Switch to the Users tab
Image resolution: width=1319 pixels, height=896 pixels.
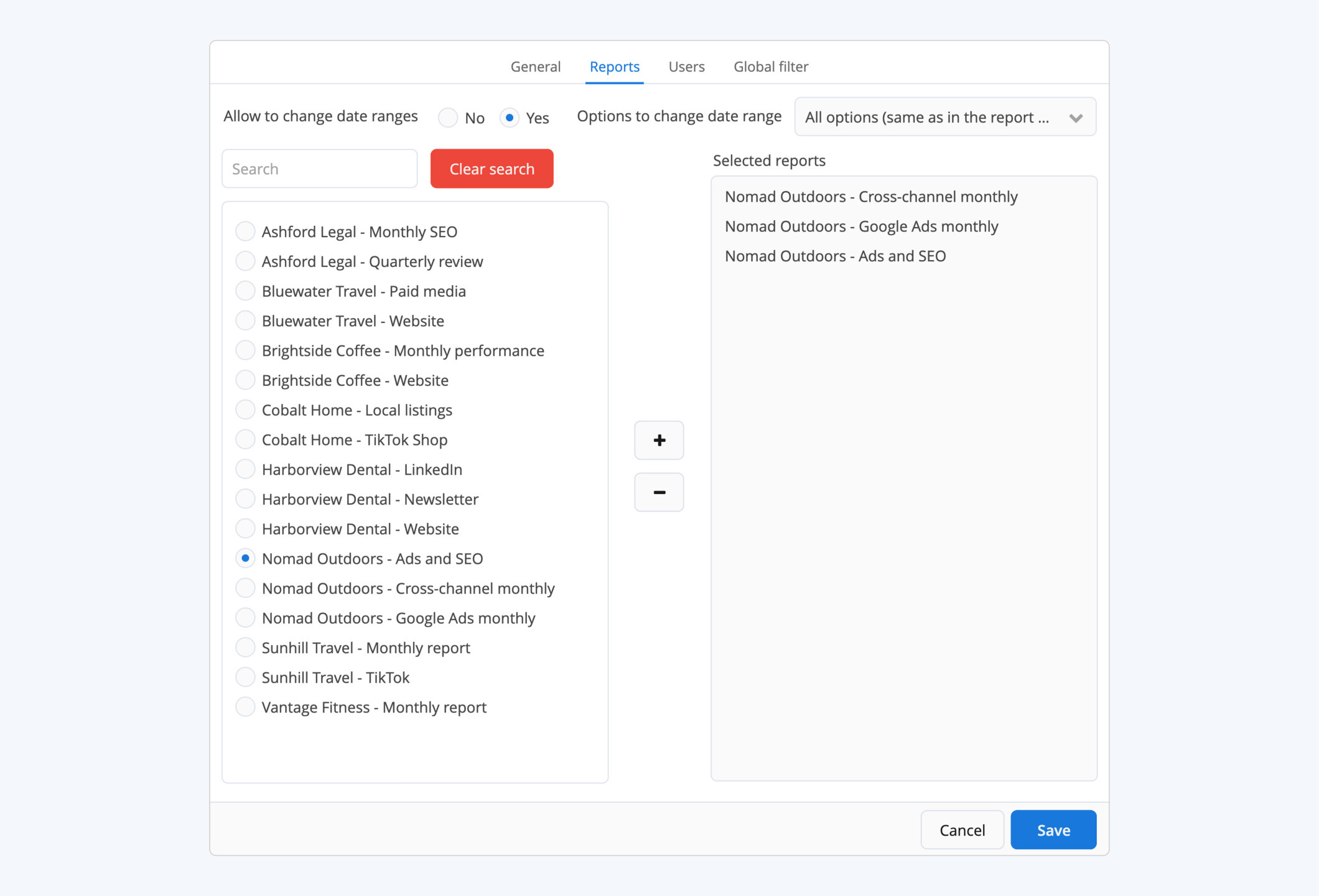pos(686,67)
